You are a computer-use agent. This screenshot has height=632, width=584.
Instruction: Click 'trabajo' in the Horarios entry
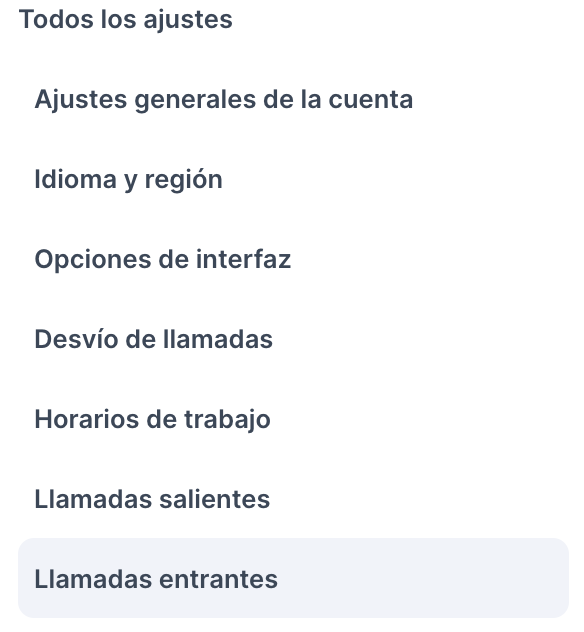(227, 420)
